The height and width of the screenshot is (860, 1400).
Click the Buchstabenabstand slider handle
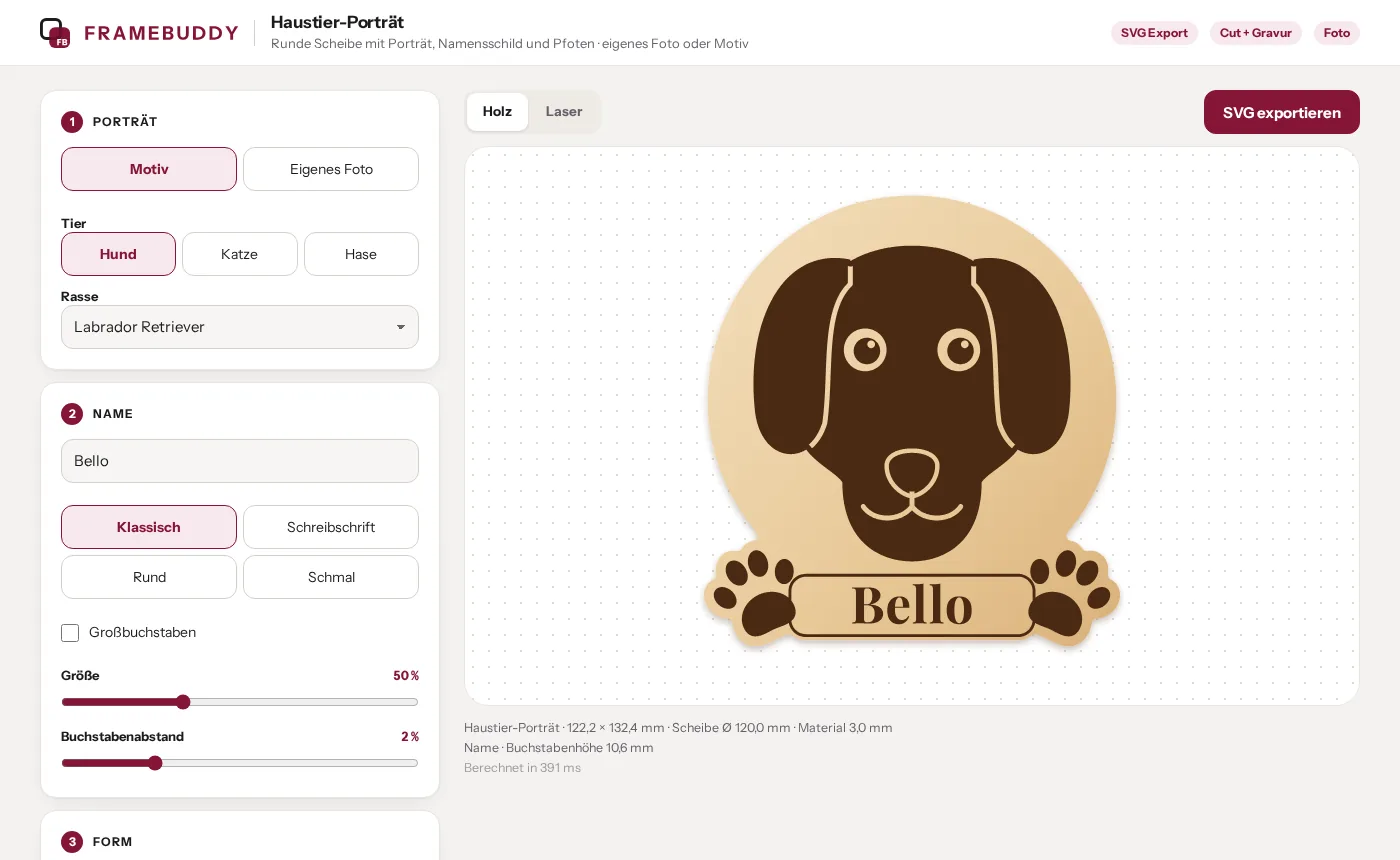tap(155, 763)
